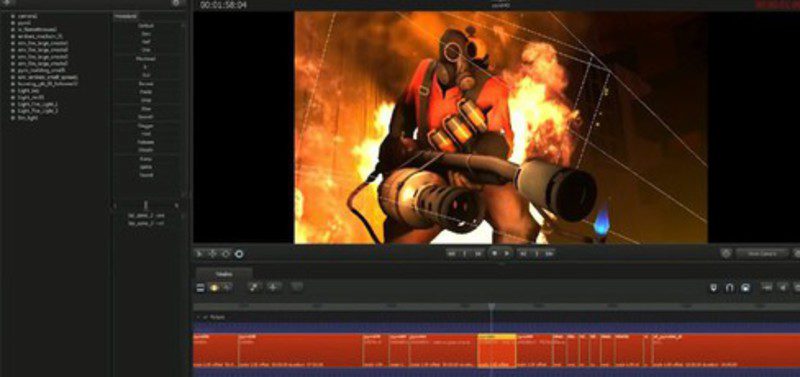Screen dimensions: 800x377
Task: Click the shield-shaped icon left of magnet
Action: point(714,288)
